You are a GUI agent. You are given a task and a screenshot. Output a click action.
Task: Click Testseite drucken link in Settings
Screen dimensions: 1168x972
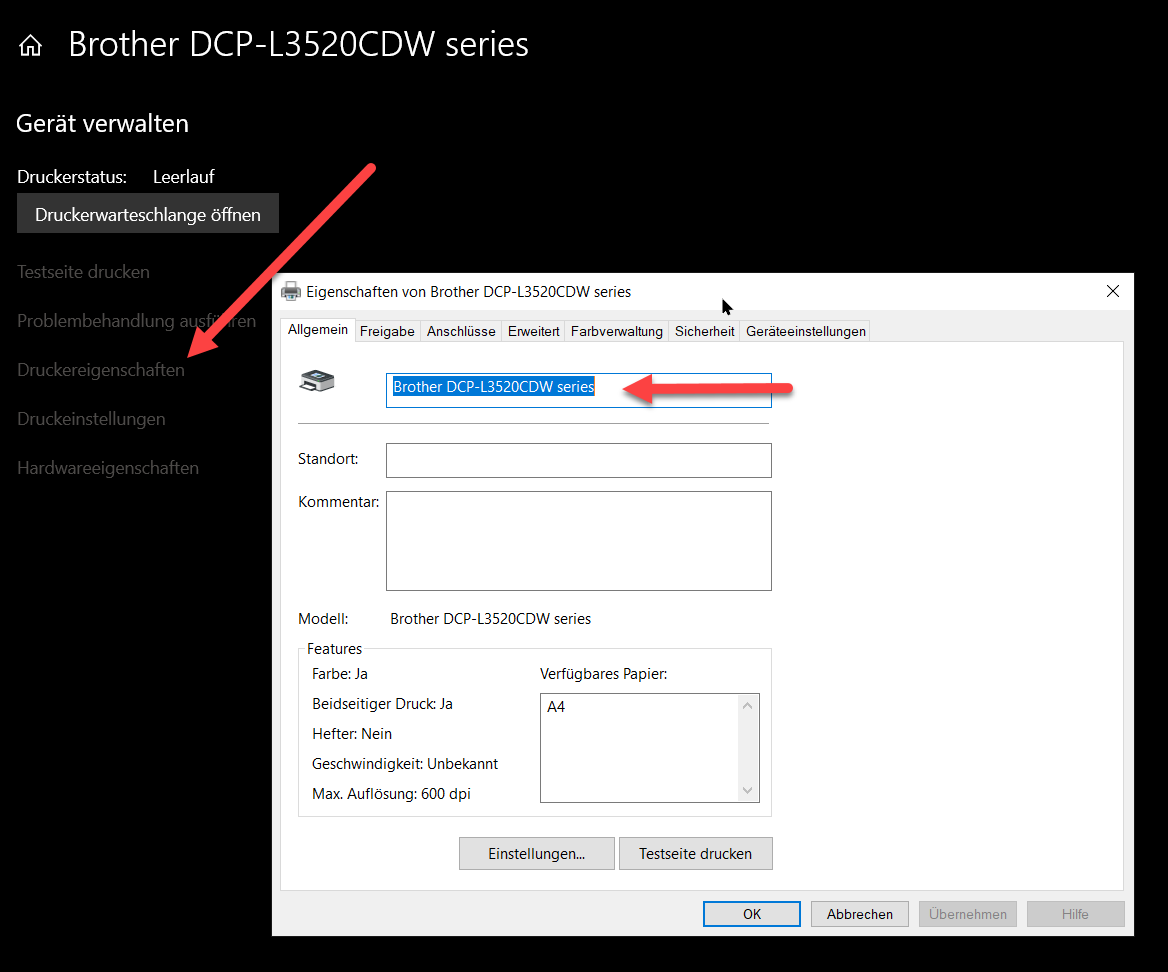pos(83,272)
